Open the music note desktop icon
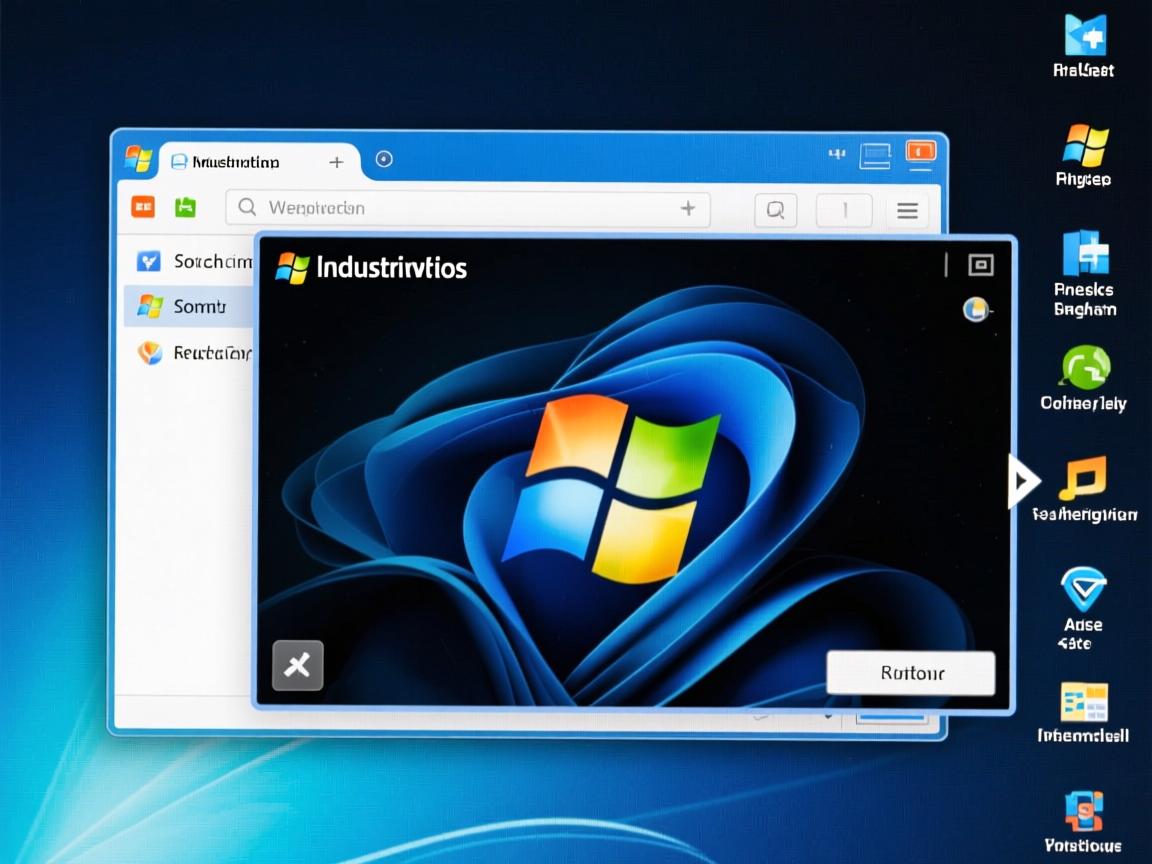The width and height of the screenshot is (1152, 864). point(1082,479)
